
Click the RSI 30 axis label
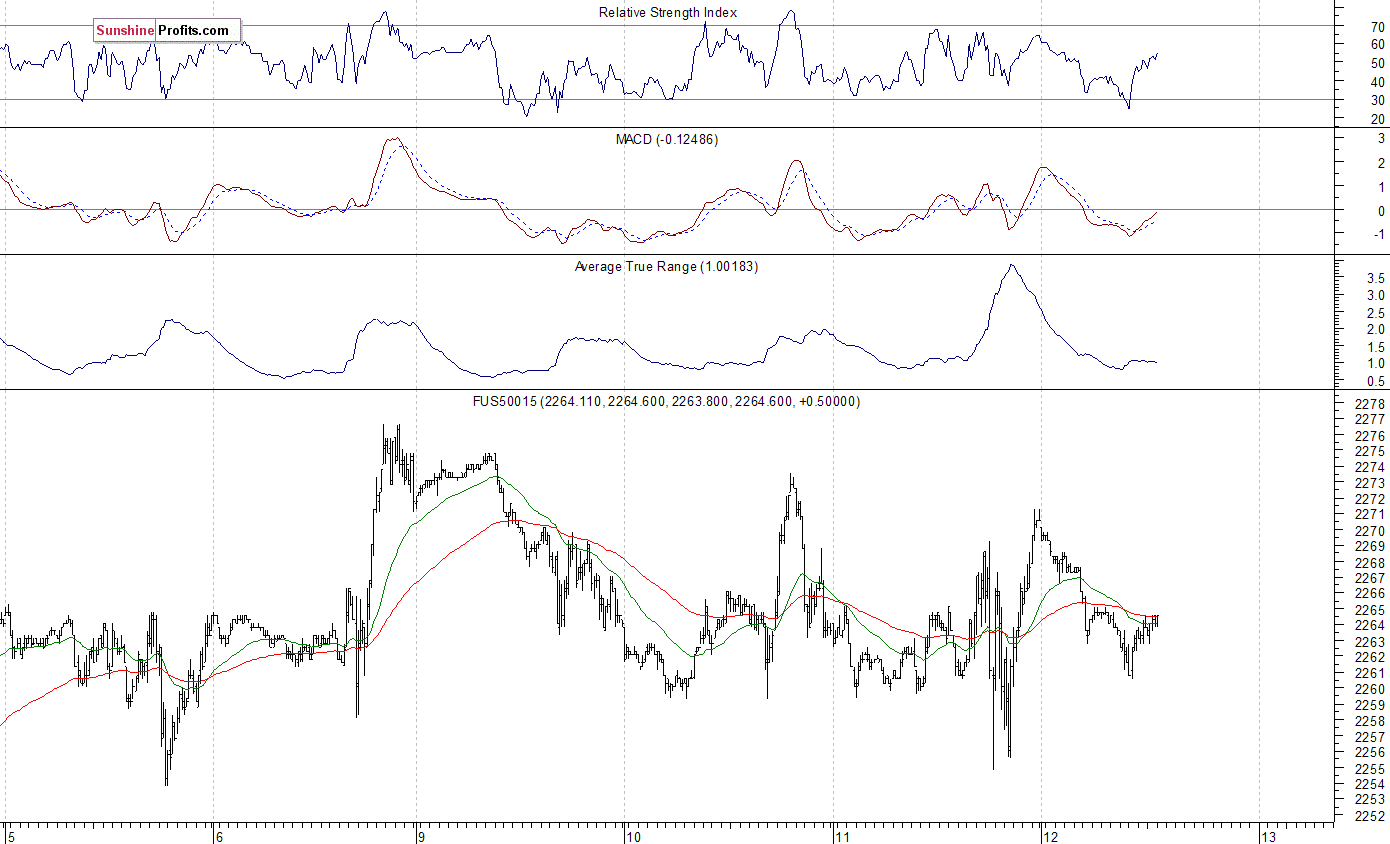click(x=1377, y=100)
